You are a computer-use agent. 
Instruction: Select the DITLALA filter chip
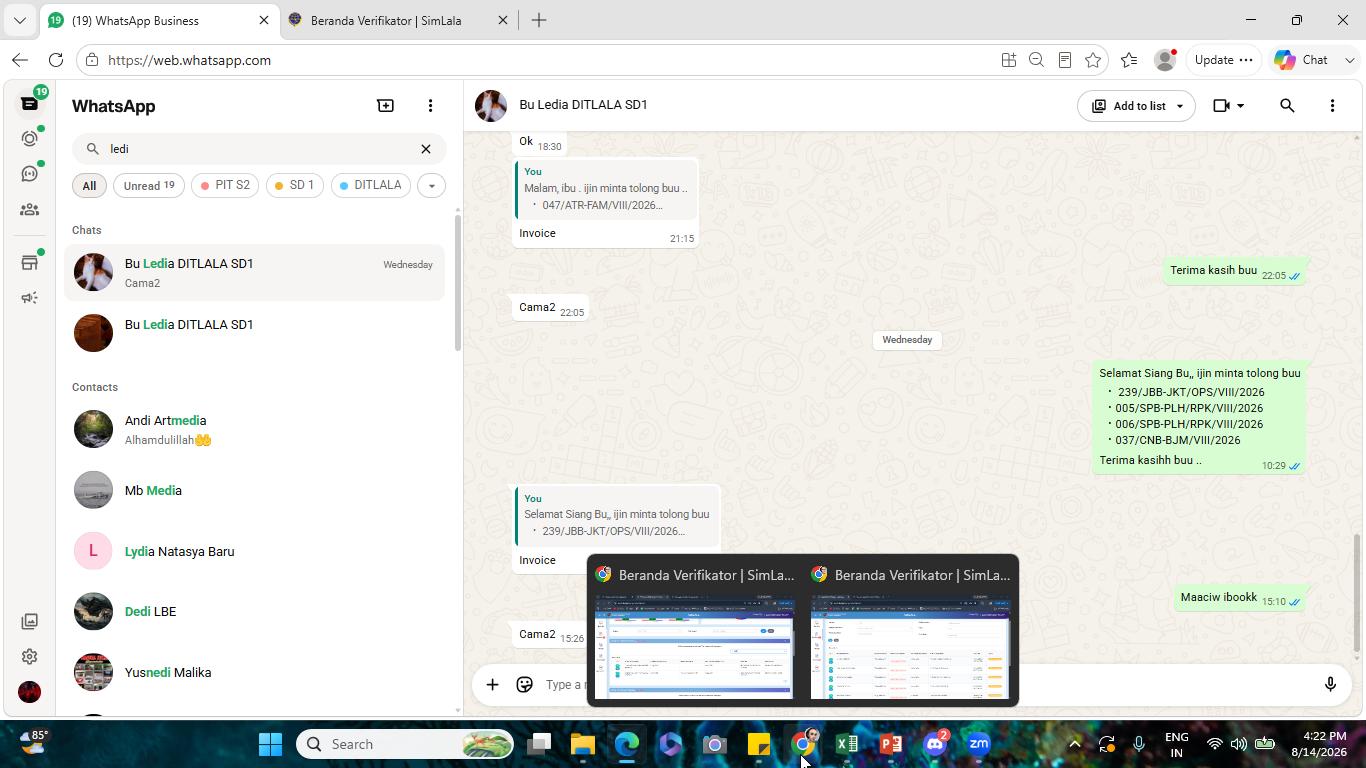(x=370, y=185)
